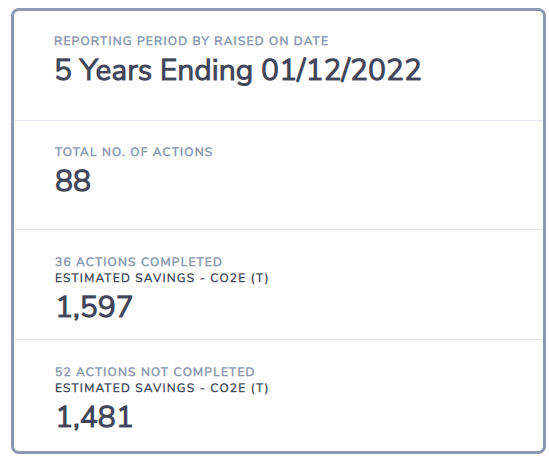Click 'Estimated Savings - CO2E (T)' under not completed actions
Image resolution: width=549 pixels, height=459 pixels.
(162, 388)
